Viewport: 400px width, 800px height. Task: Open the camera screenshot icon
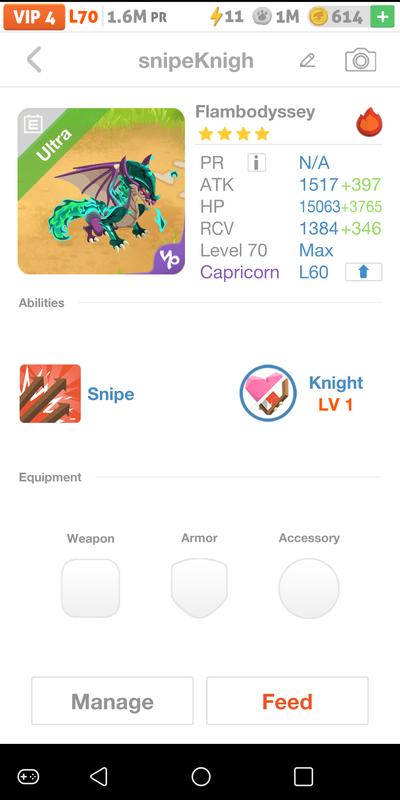[361, 60]
